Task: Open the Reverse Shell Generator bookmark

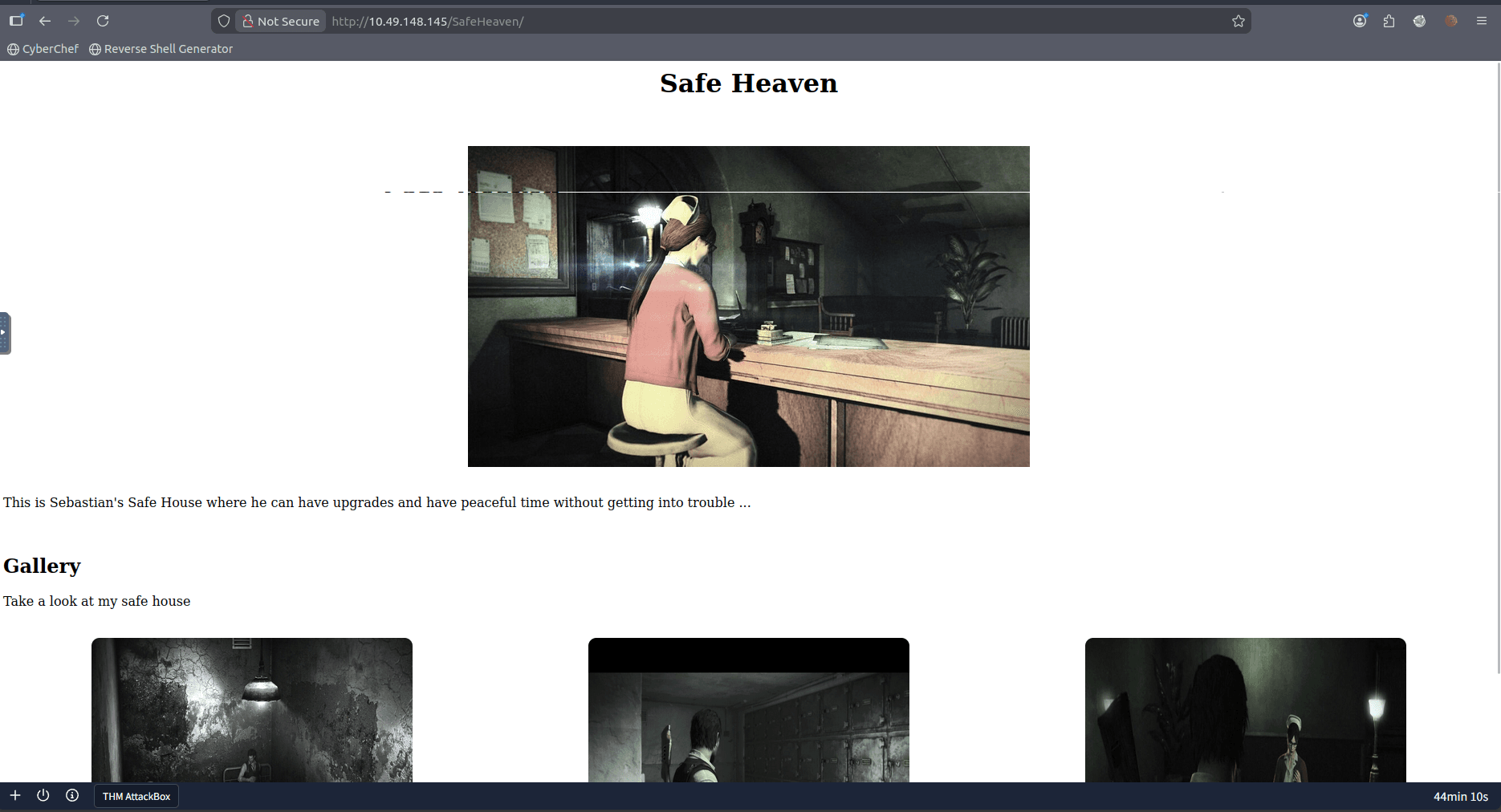Action: (161, 49)
